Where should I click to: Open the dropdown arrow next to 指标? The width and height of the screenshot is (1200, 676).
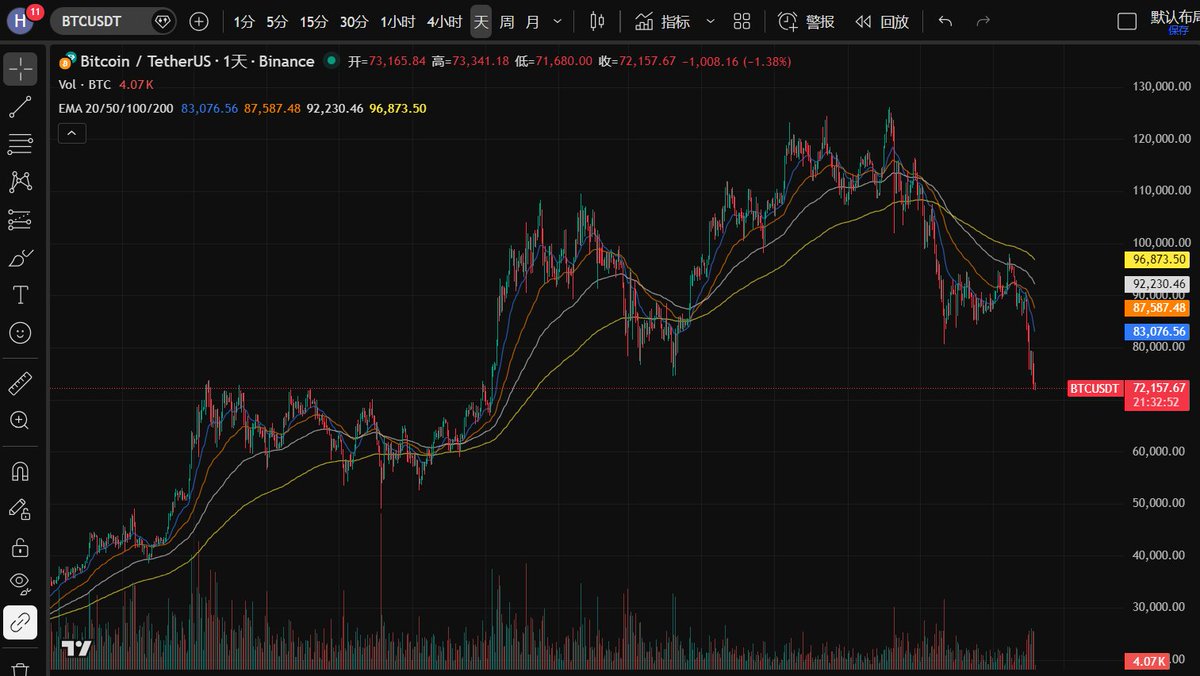[x=710, y=21]
